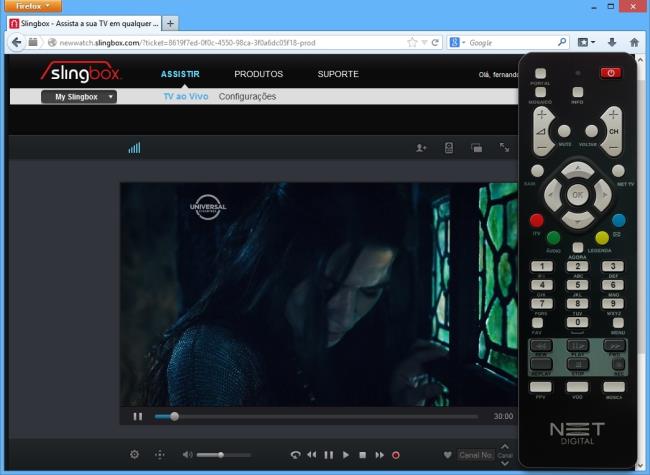Viewport: 650px width, 475px height.
Task: Click number 5 on remote keypad
Action: click(x=577, y=285)
